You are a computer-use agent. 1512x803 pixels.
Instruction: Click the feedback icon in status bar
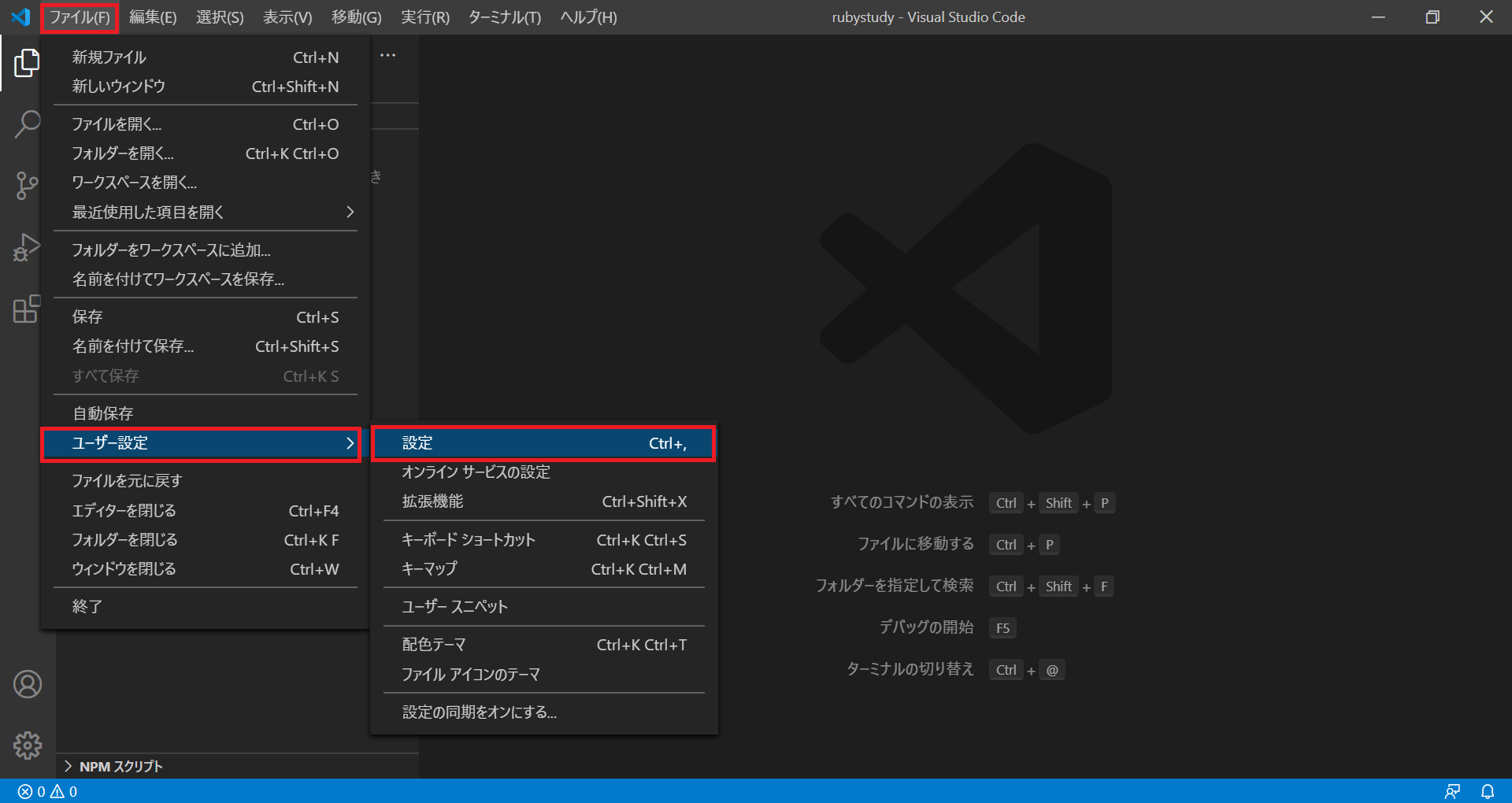[1452, 791]
